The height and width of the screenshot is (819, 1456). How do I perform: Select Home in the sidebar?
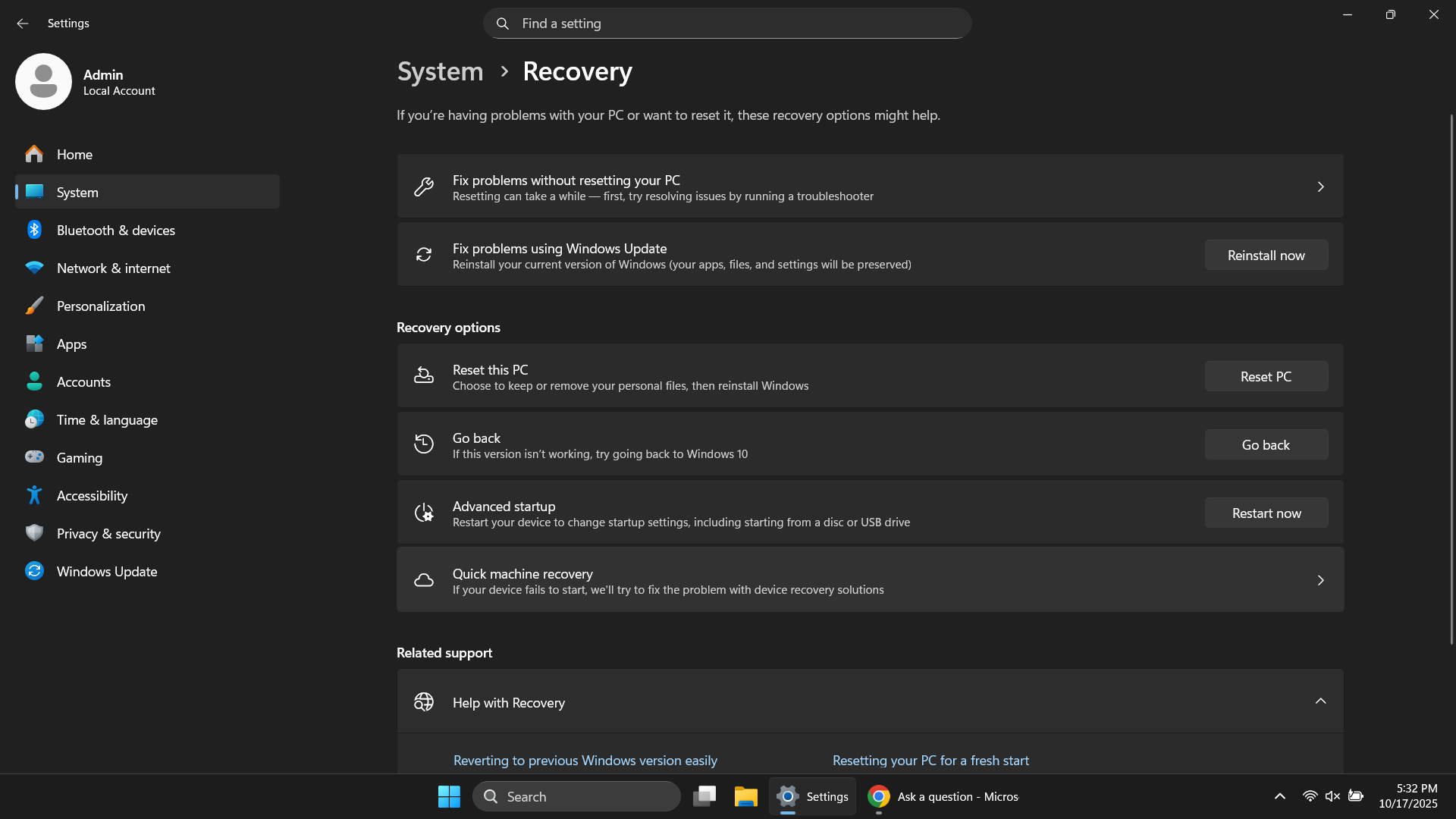pyautogui.click(x=74, y=154)
